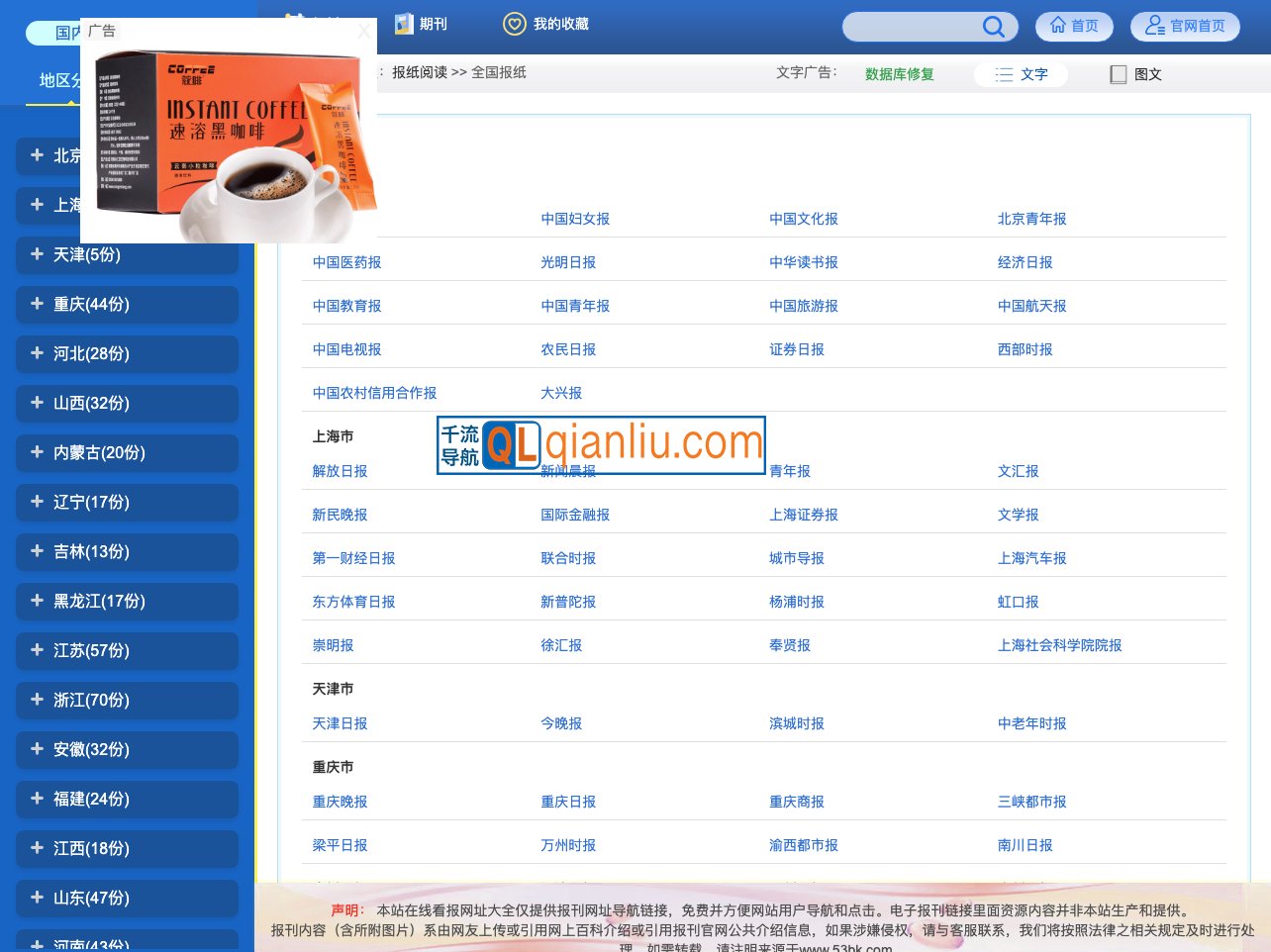Open the 数据库修复 advertisement link
The height and width of the screenshot is (952, 1271).
point(897,74)
